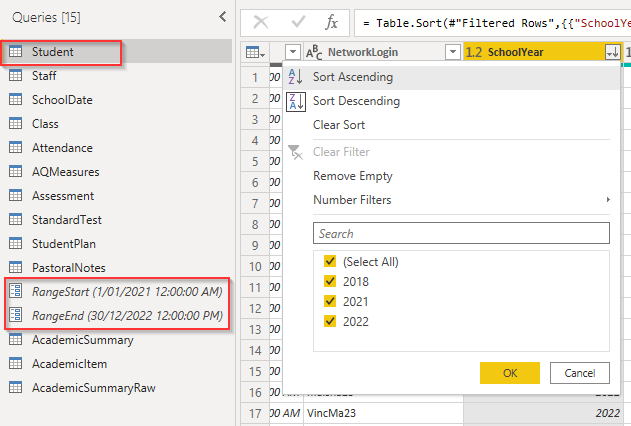Click the Sort Ascending A-Z icon
This screenshot has width=631, height=426.
pyautogui.click(x=296, y=76)
